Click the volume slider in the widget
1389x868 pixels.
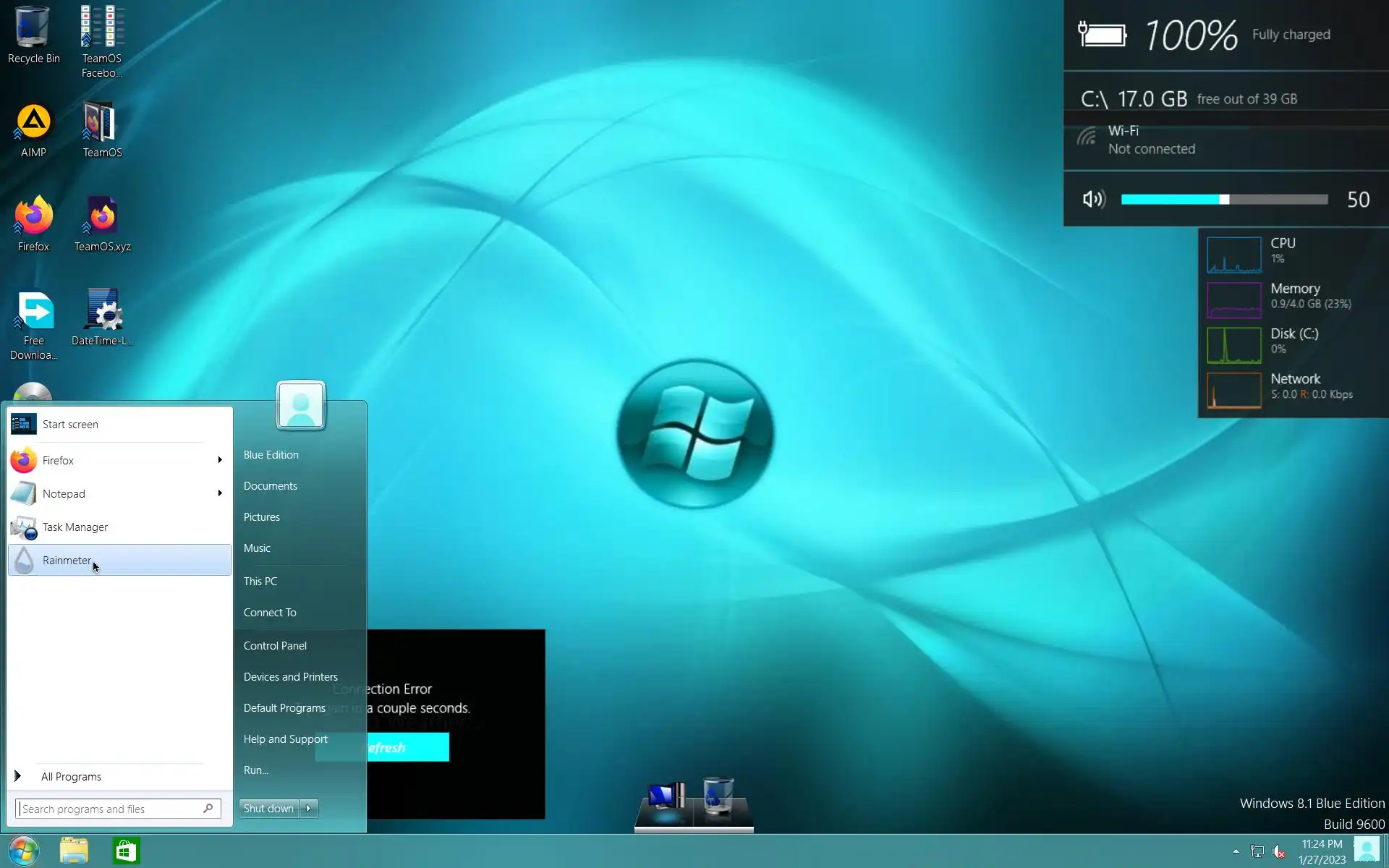1224,199
